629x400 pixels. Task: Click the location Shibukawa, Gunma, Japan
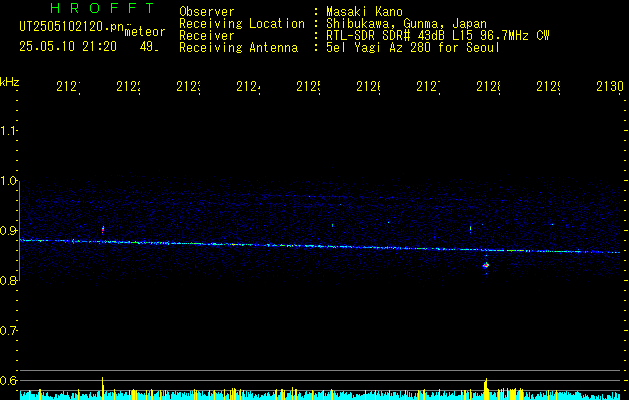coord(406,24)
